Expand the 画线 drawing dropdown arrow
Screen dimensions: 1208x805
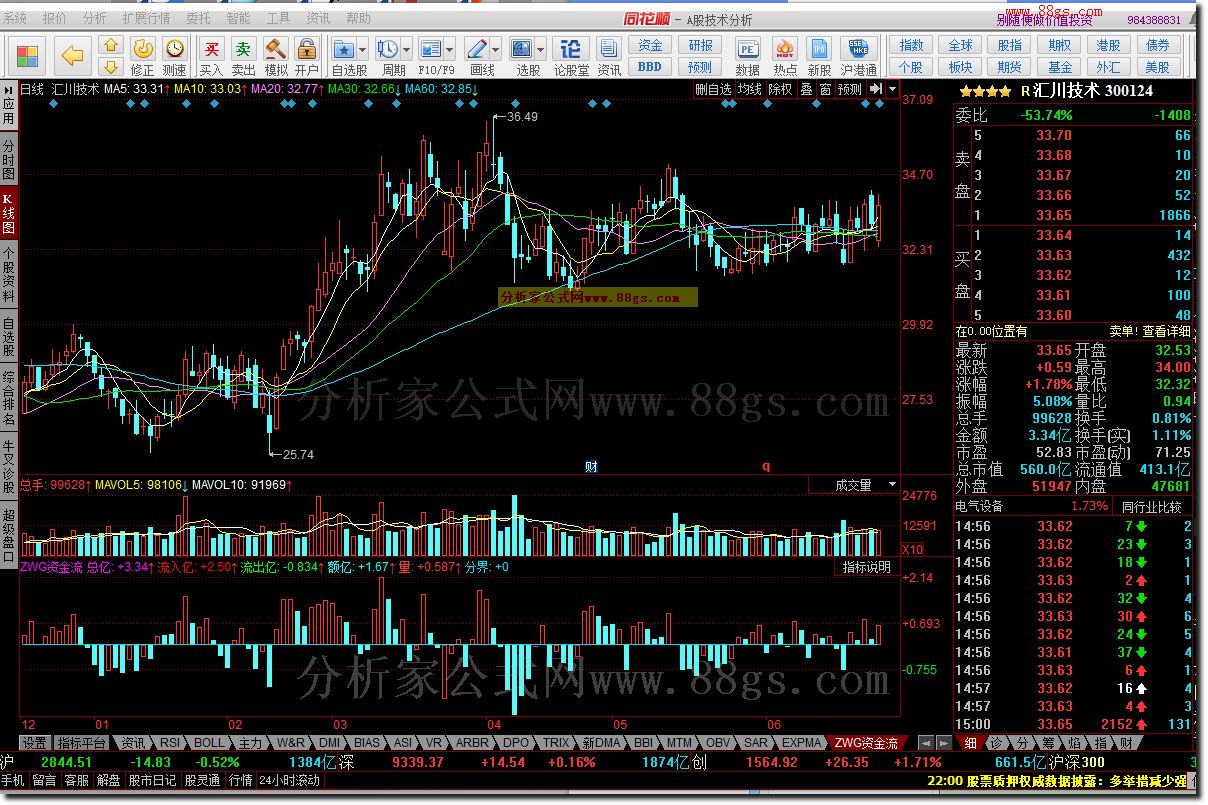[496, 49]
